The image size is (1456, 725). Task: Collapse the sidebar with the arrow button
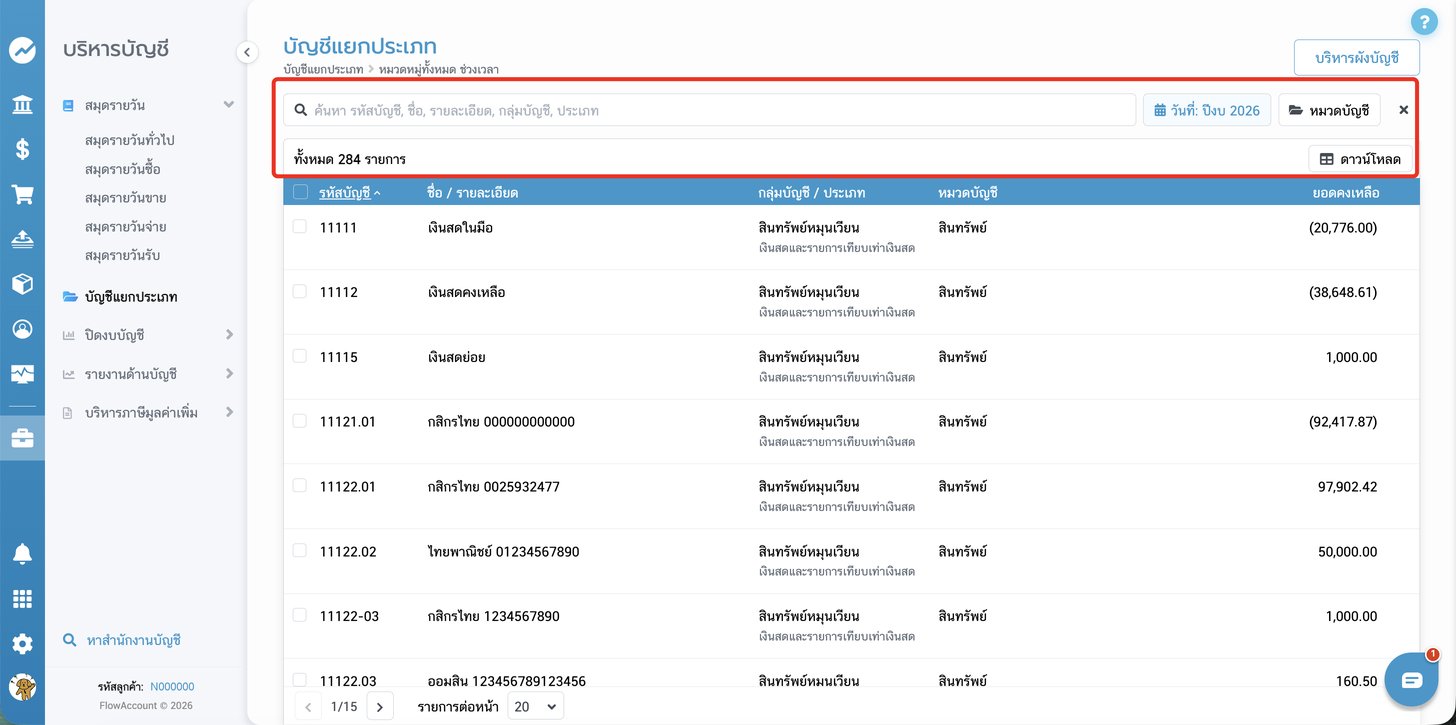pos(247,52)
